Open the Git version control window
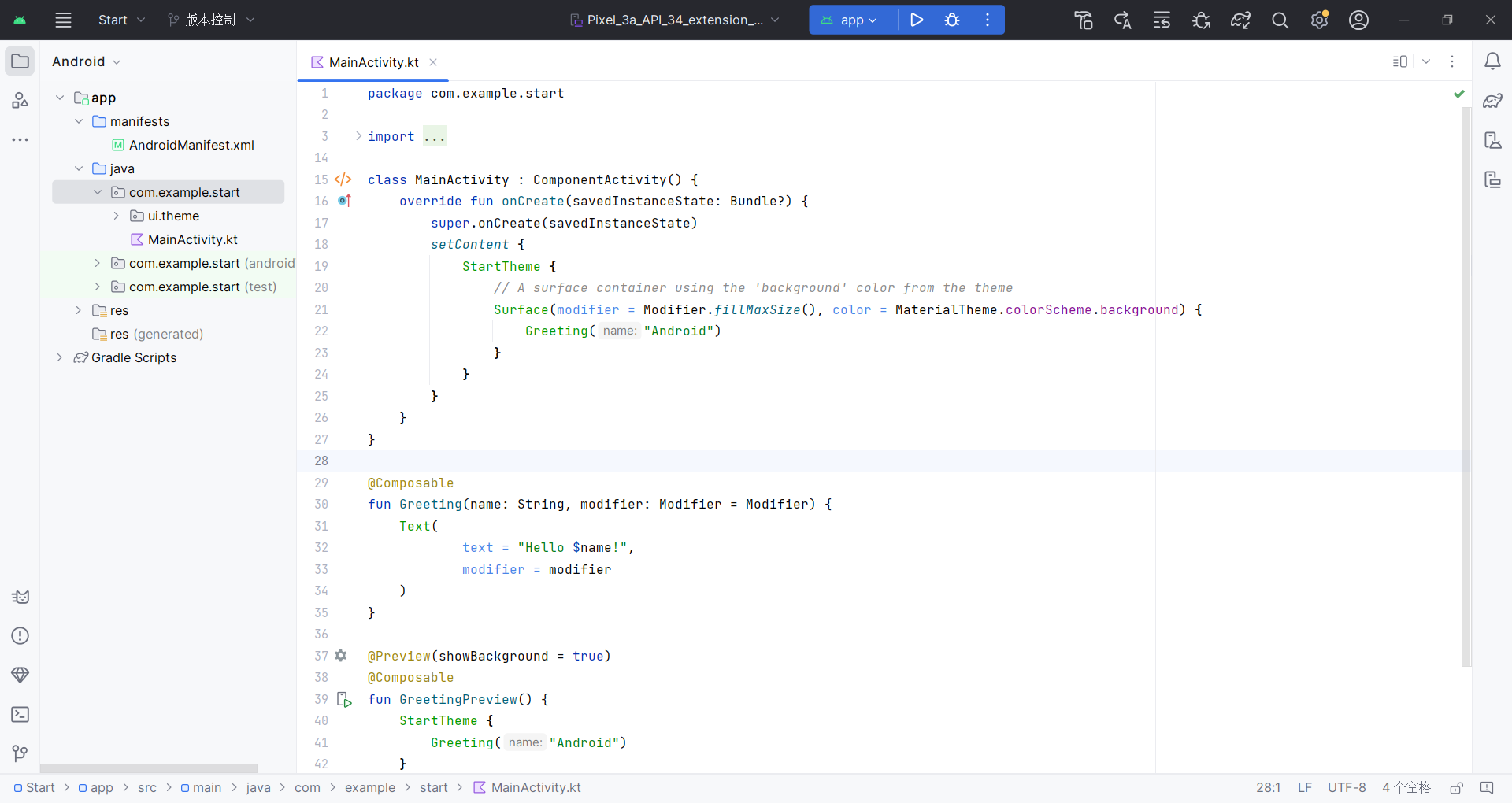The width and height of the screenshot is (1512, 803). (20, 754)
